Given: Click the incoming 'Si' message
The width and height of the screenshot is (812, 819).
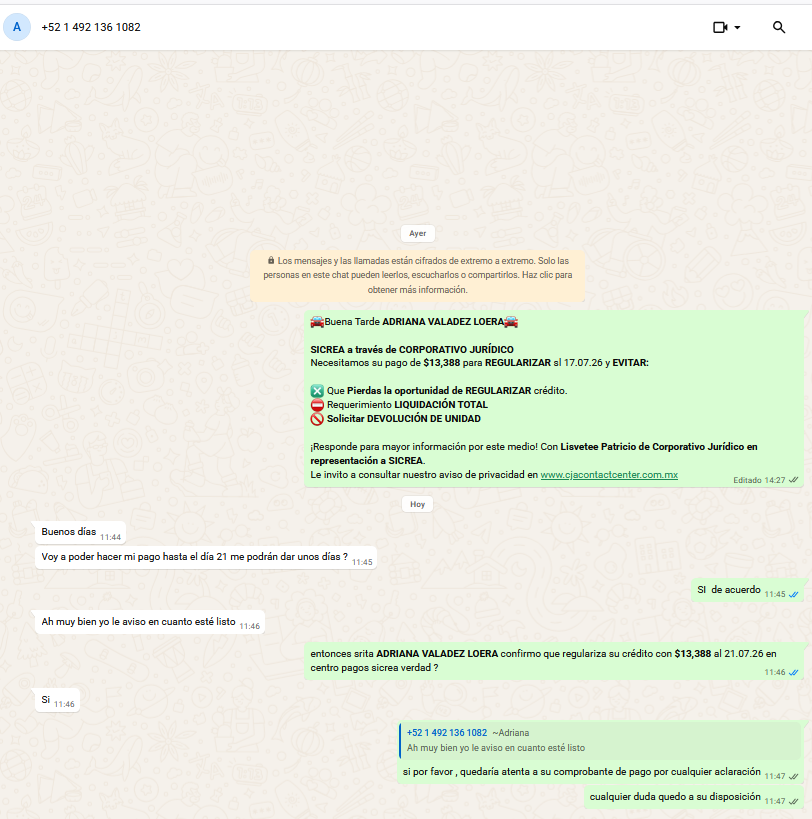Looking at the screenshot, I should point(57,700).
